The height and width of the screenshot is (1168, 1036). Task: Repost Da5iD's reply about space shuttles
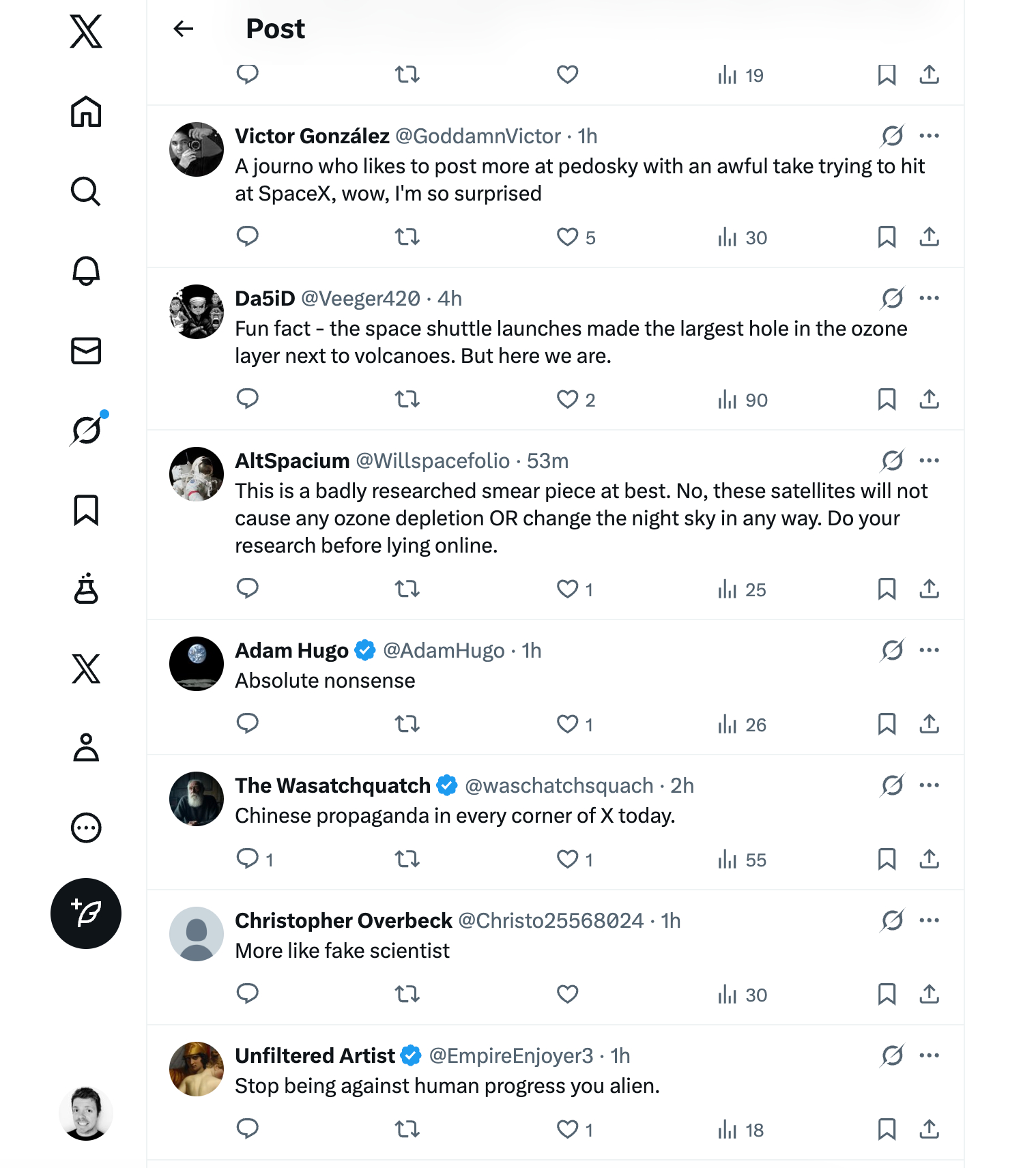[x=407, y=399]
